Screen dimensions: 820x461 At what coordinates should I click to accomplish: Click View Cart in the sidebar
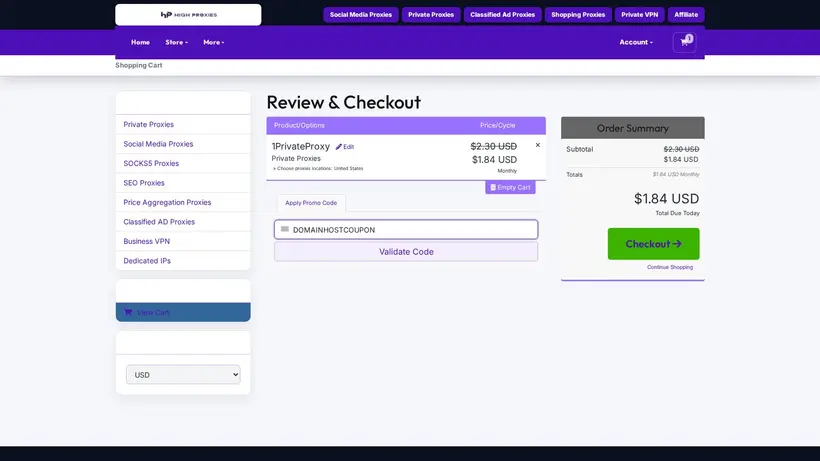(183, 312)
